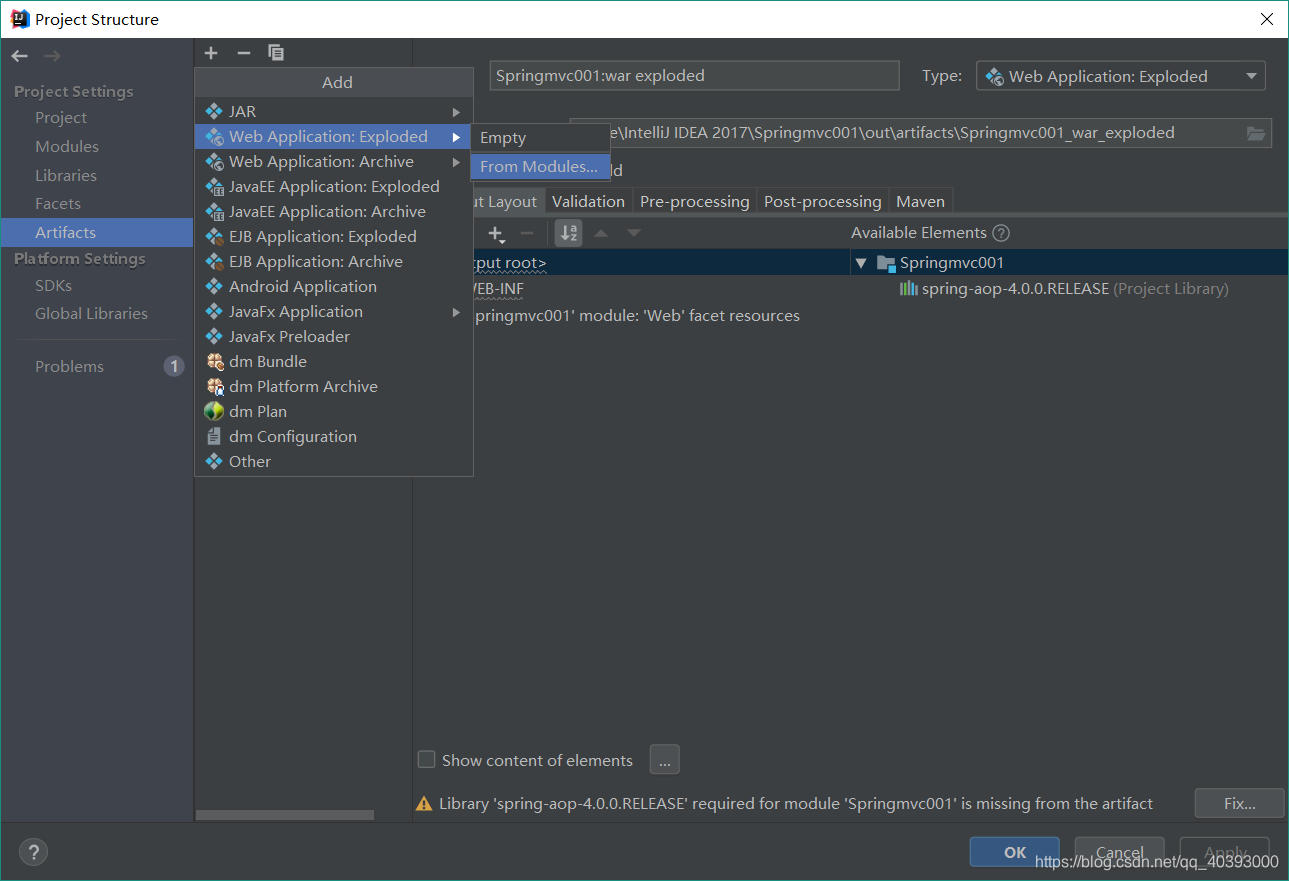Image resolution: width=1289 pixels, height=881 pixels.
Task: Click the Available Elements help icon
Action: pos(1001,233)
